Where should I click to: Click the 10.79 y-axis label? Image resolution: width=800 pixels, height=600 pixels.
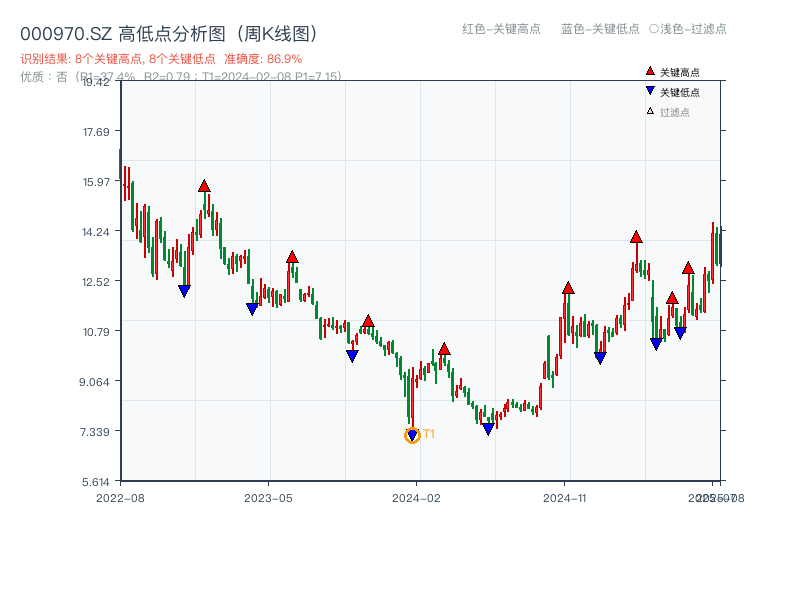pyautogui.click(x=96, y=332)
